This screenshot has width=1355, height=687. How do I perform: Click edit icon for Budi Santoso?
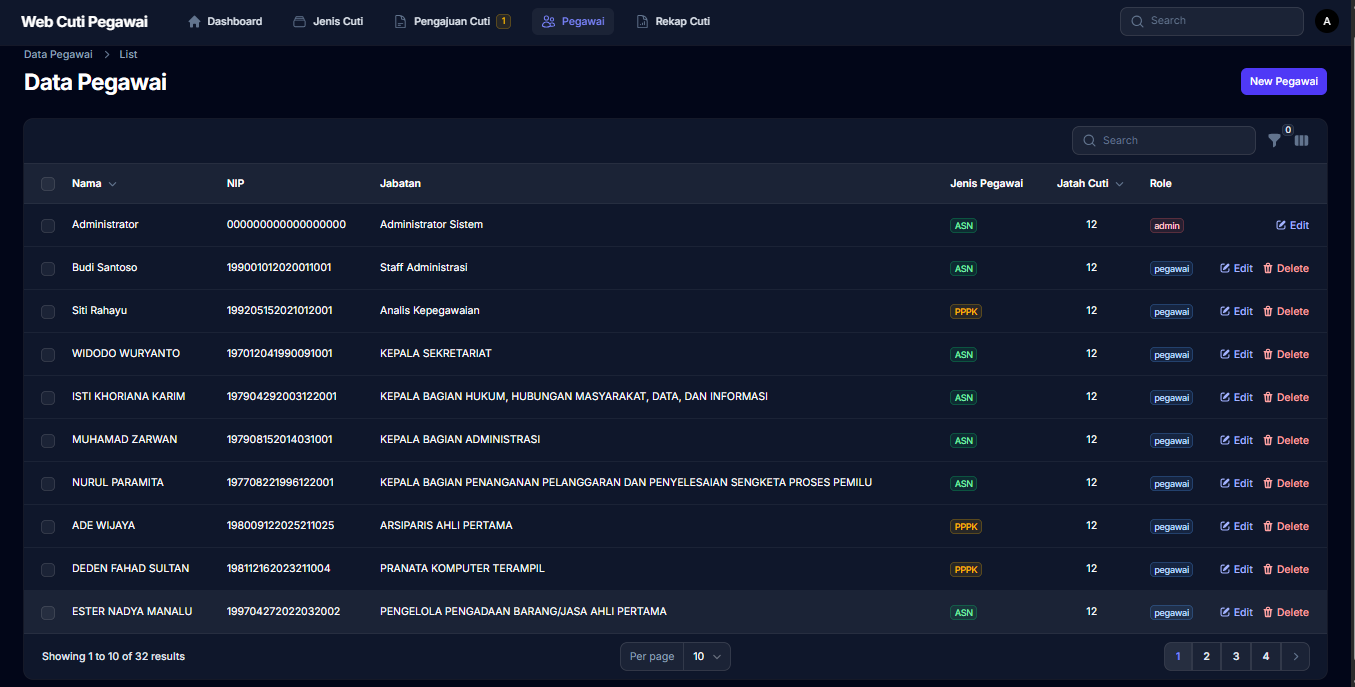pos(1225,268)
